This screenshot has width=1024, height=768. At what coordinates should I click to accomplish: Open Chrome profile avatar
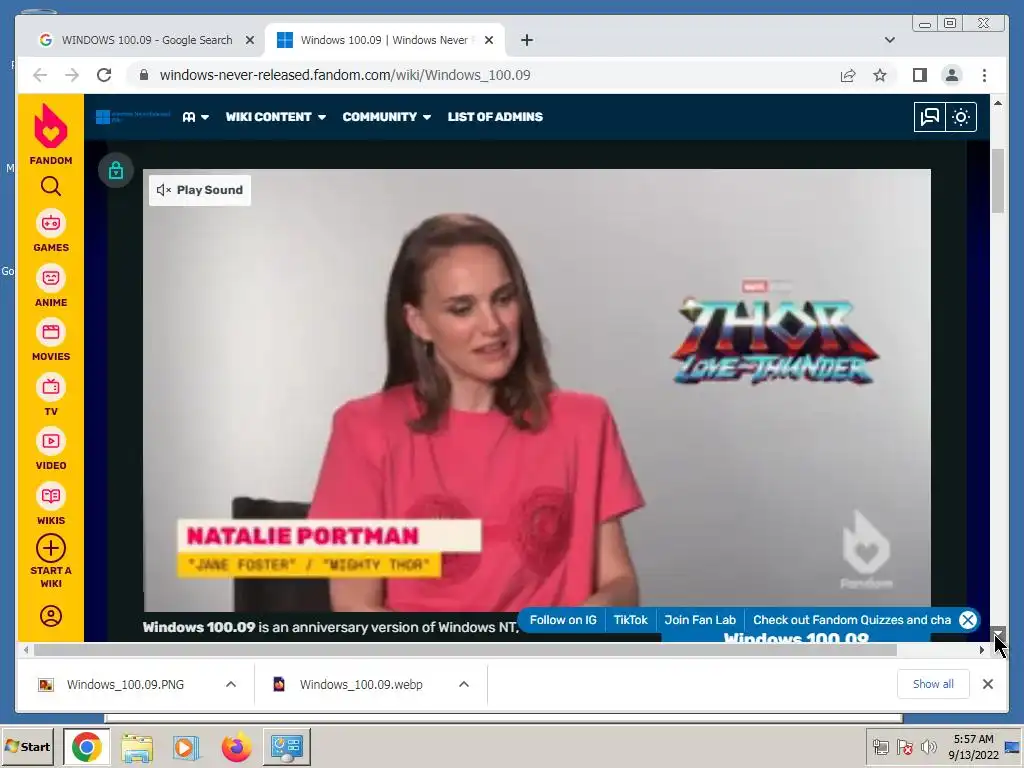[952, 75]
